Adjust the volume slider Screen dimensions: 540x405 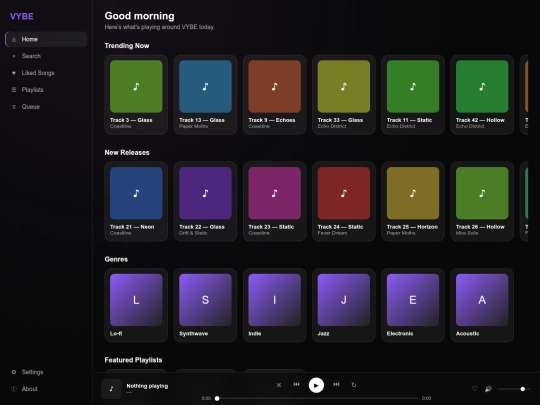[513, 389]
